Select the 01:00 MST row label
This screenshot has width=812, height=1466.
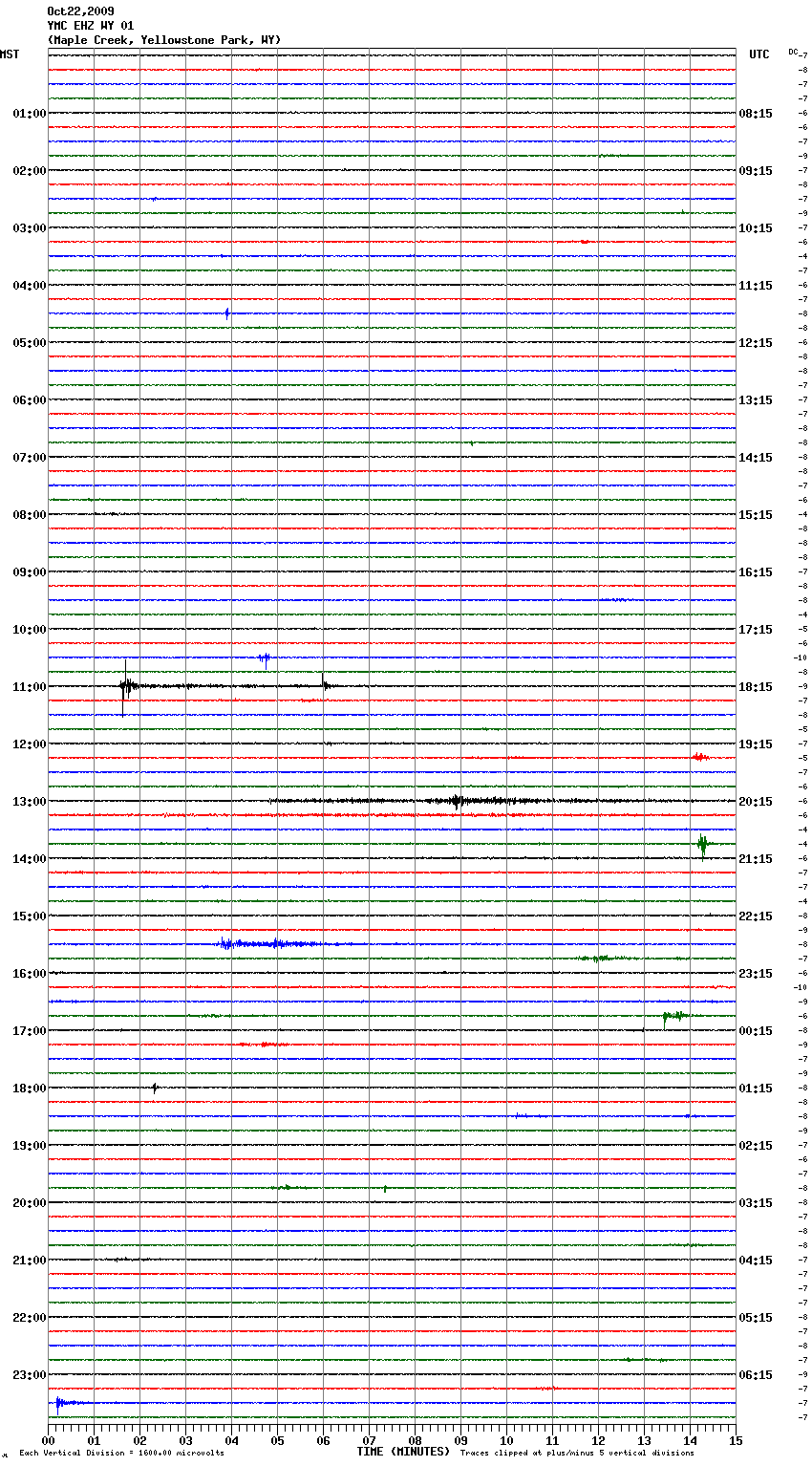tap(30, 114)
